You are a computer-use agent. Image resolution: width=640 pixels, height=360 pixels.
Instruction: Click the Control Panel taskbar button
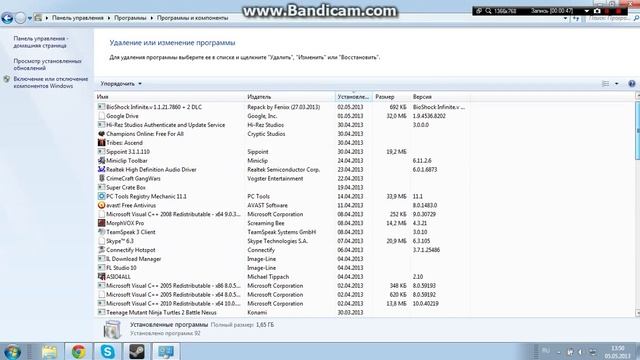click(166, 351)
